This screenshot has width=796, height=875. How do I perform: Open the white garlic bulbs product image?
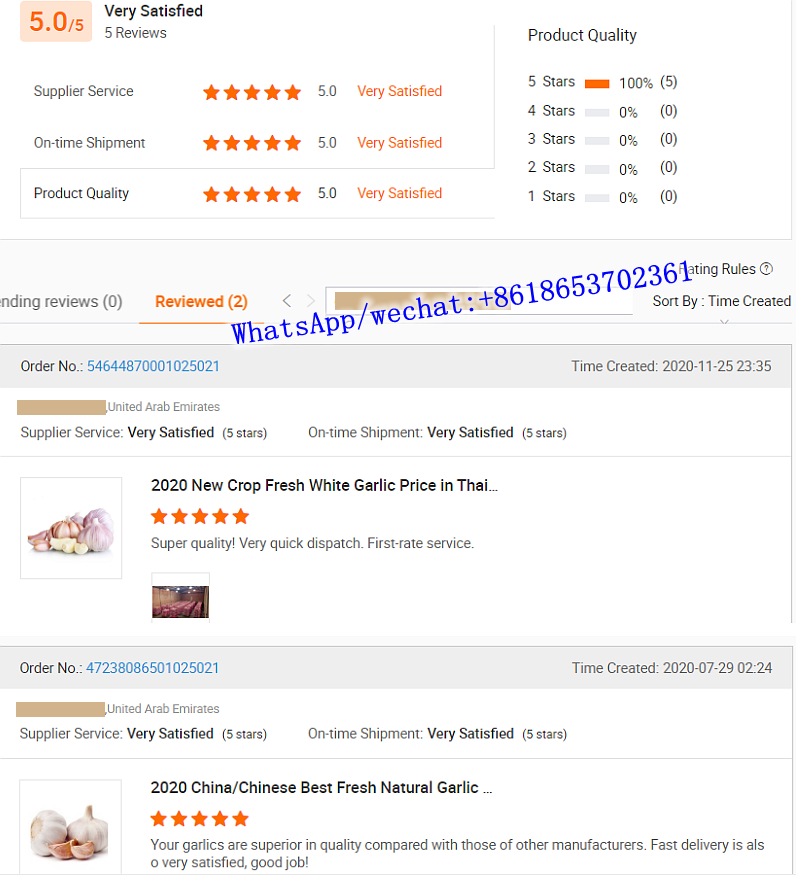(x=70, y=827)
